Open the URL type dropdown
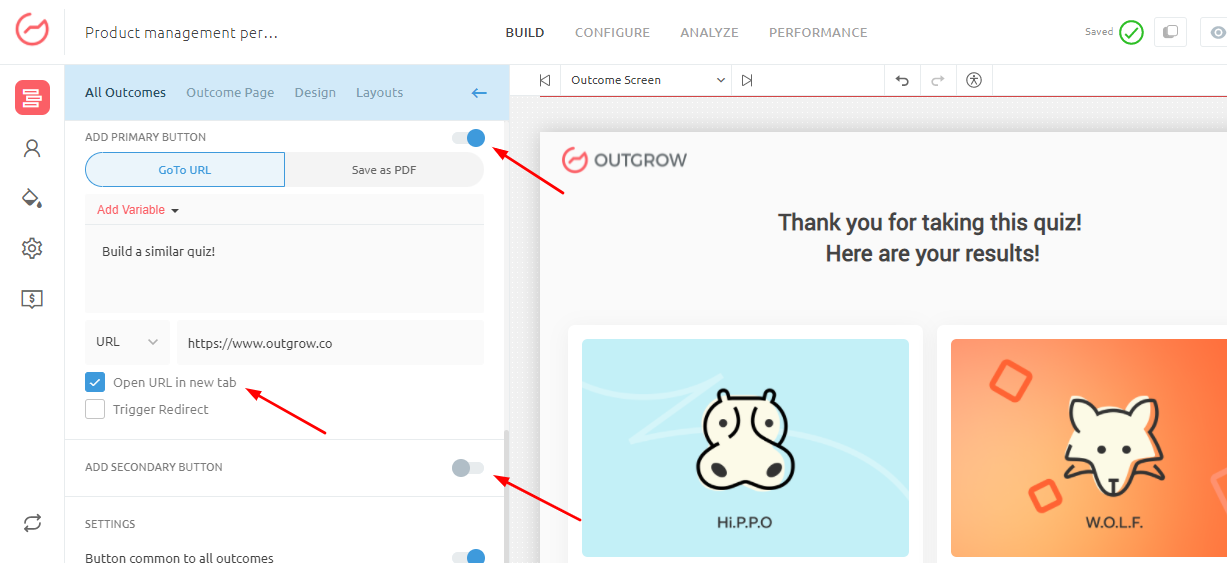1227x563 pixels. 127,342
